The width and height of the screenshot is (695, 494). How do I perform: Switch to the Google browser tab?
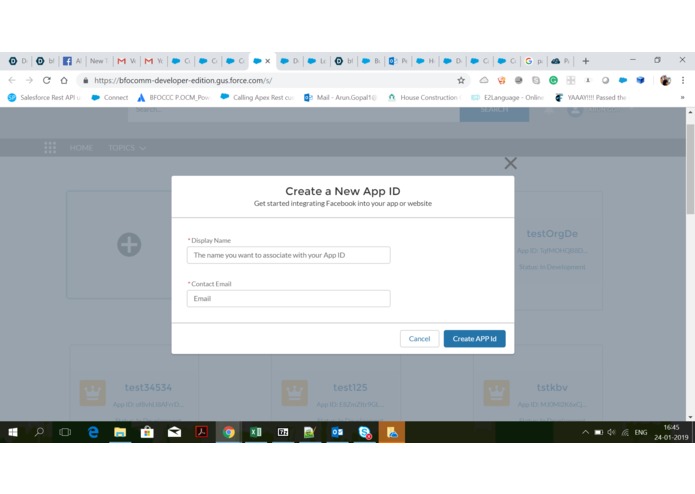click(x=534, y=61)
